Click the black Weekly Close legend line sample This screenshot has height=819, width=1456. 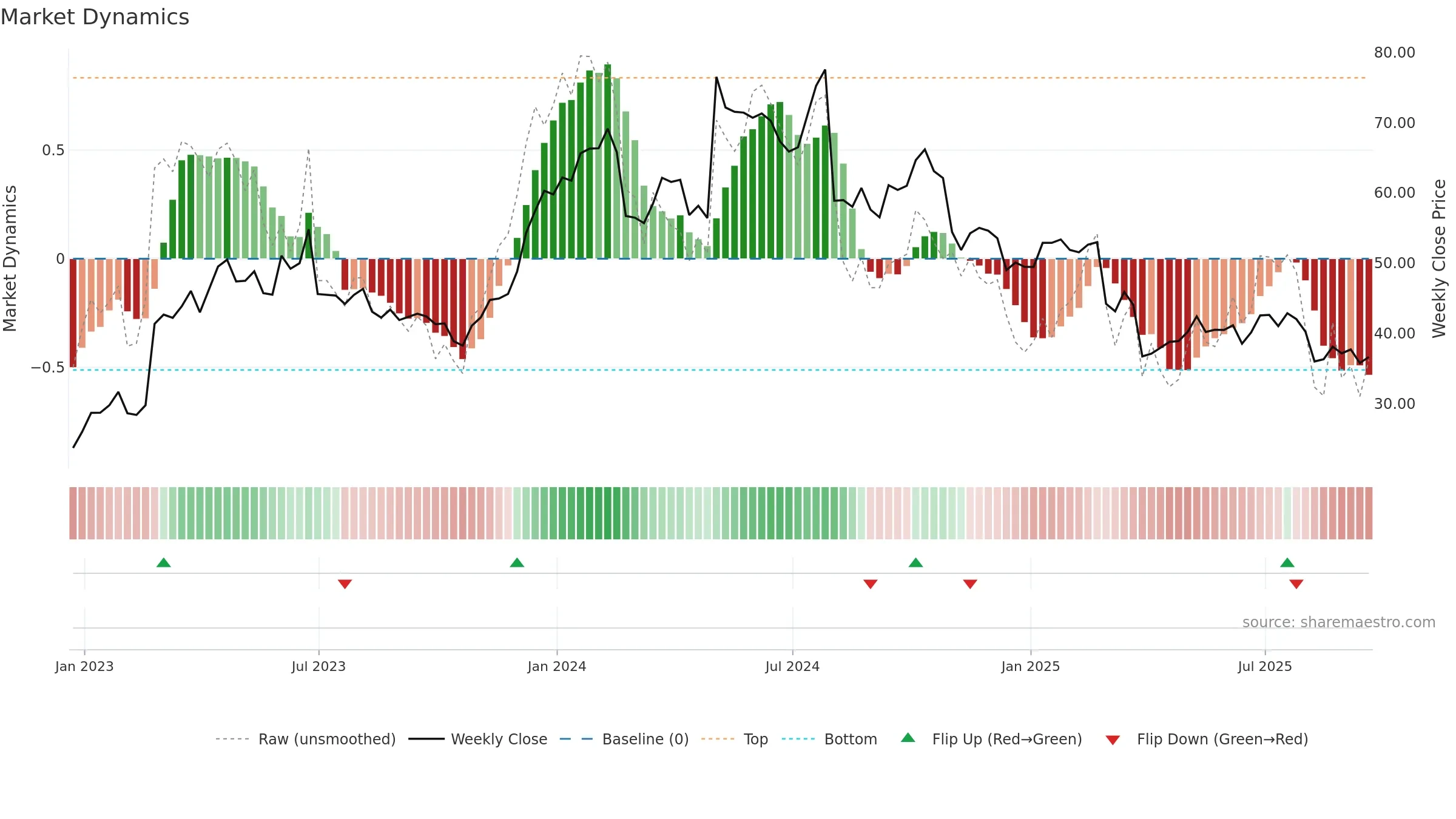click(426, 739)
